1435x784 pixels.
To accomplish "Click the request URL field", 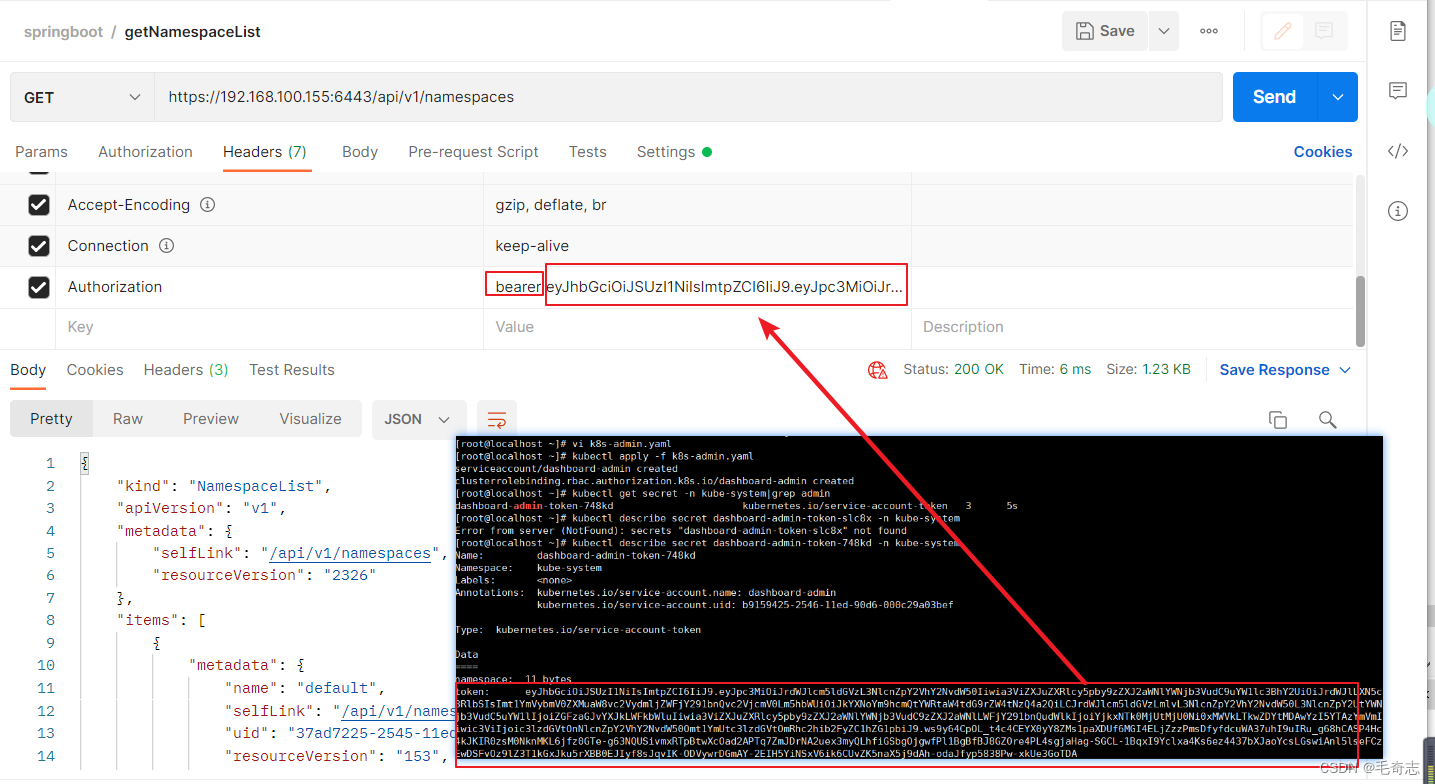I will click(x=688, y=97).
